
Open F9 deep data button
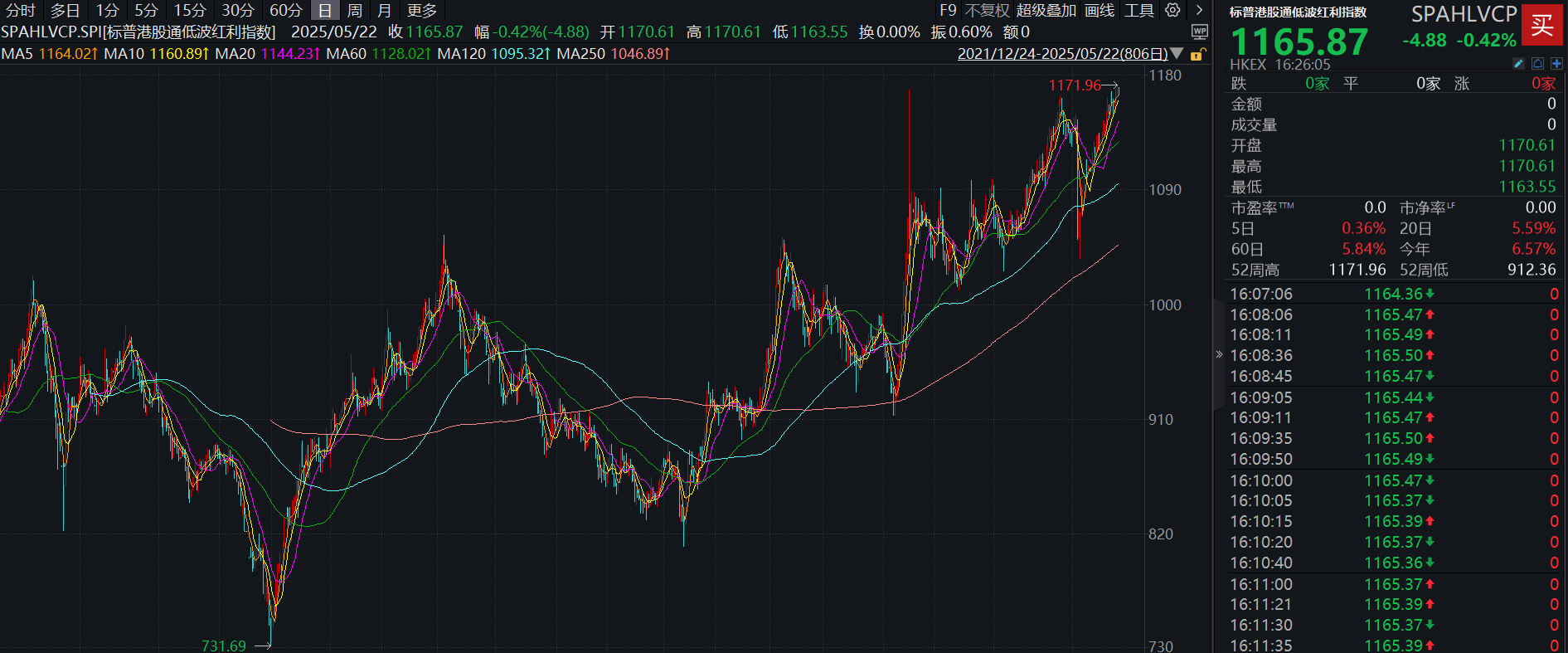(x=948, y=10)
